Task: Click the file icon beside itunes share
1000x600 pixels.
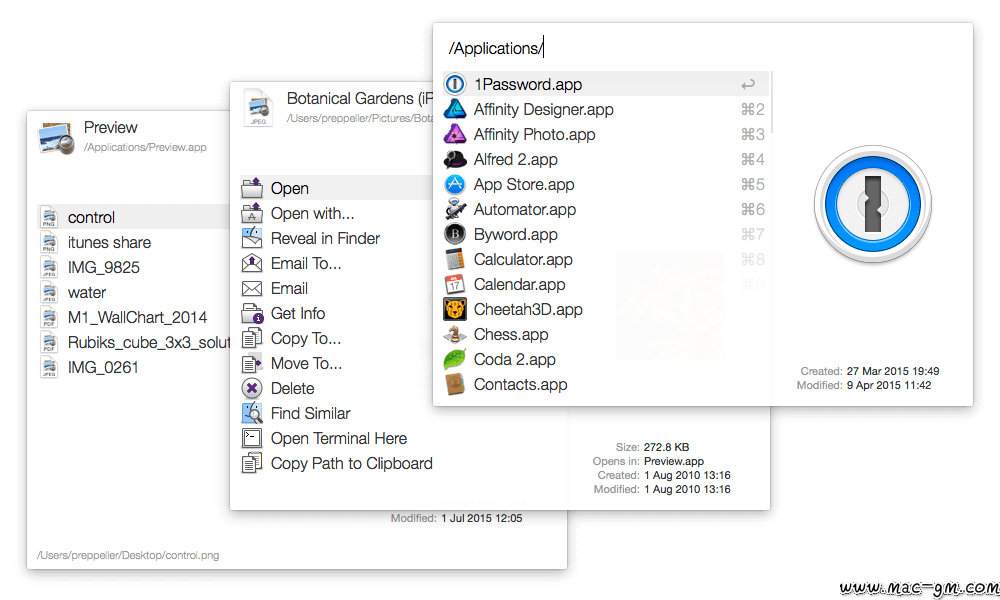Action: pos(48,242)
